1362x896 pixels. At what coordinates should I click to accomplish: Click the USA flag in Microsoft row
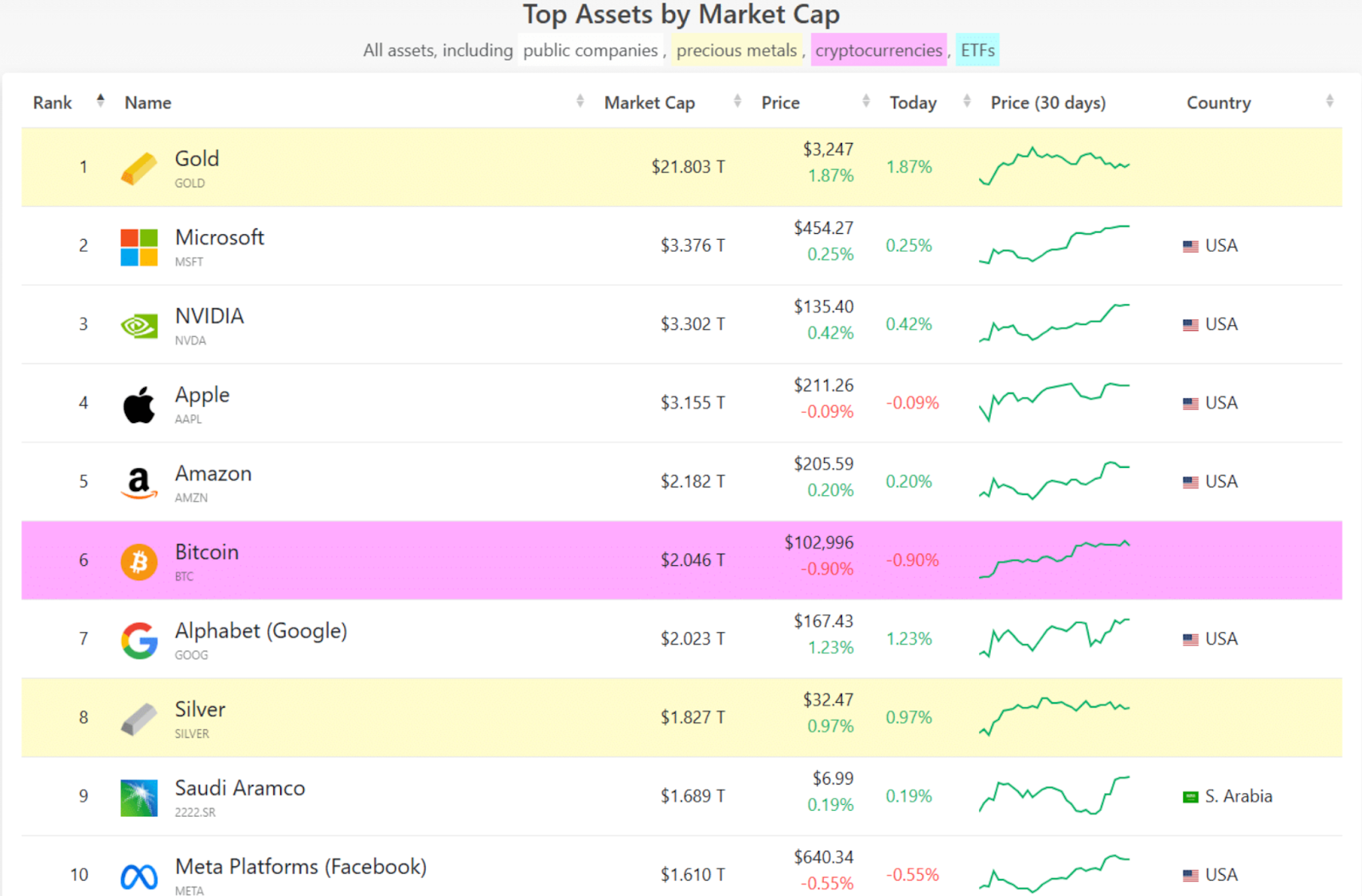pyautogui.click(x=1190, y=247)
